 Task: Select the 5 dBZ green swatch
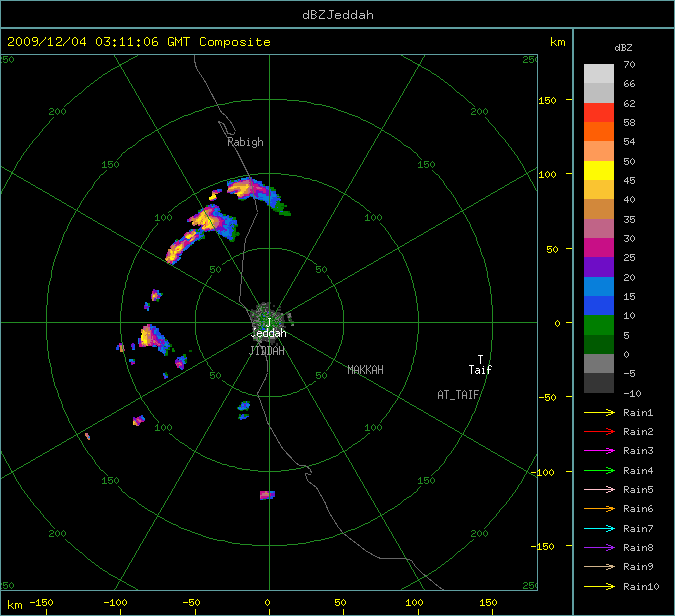click(599, 325)
